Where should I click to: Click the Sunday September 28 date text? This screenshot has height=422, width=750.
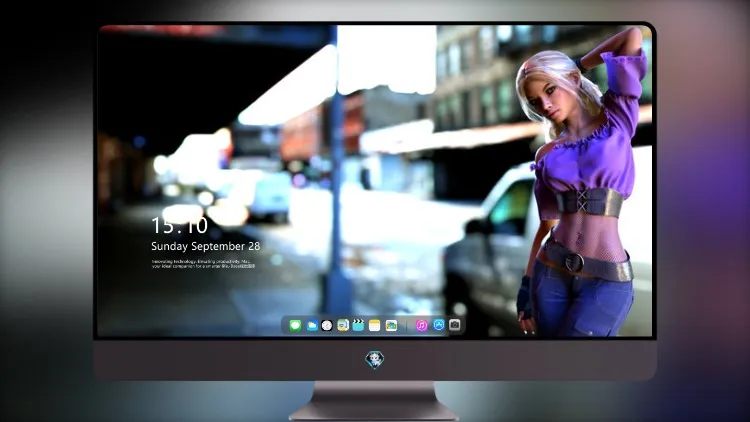click(x=206, y=246)
